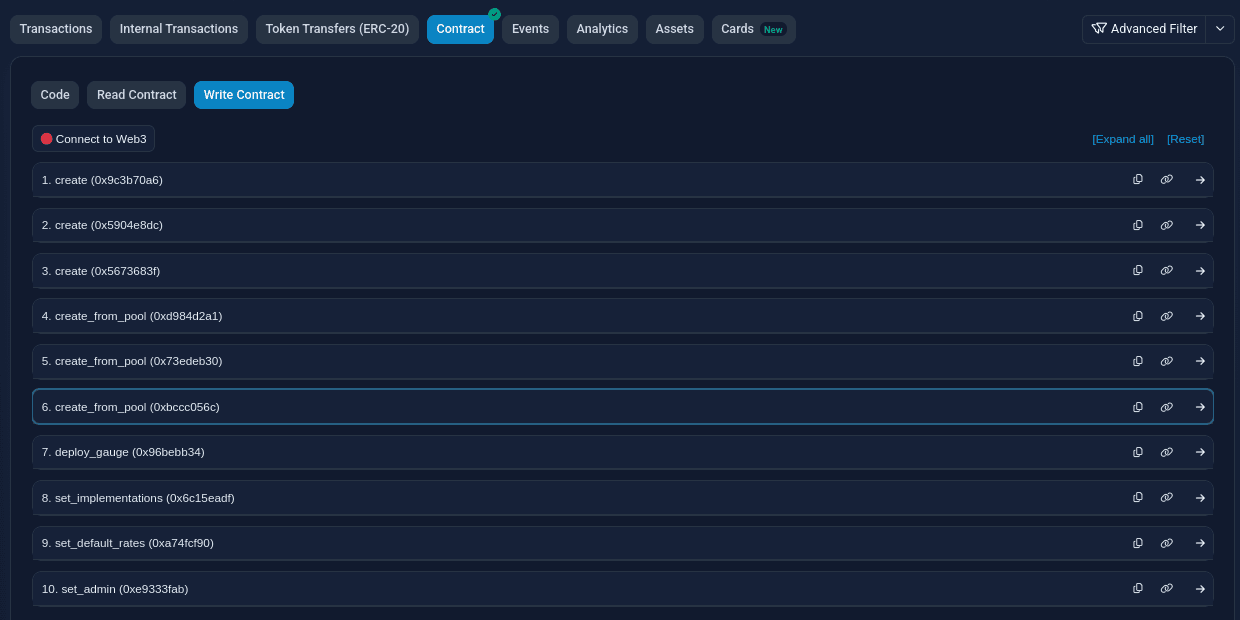Copy permalink for set_implementations (0x6c15eadf)
The height and width of the screenshot is (620, 1240).
pyautogui.click(x=1167, y=498)
